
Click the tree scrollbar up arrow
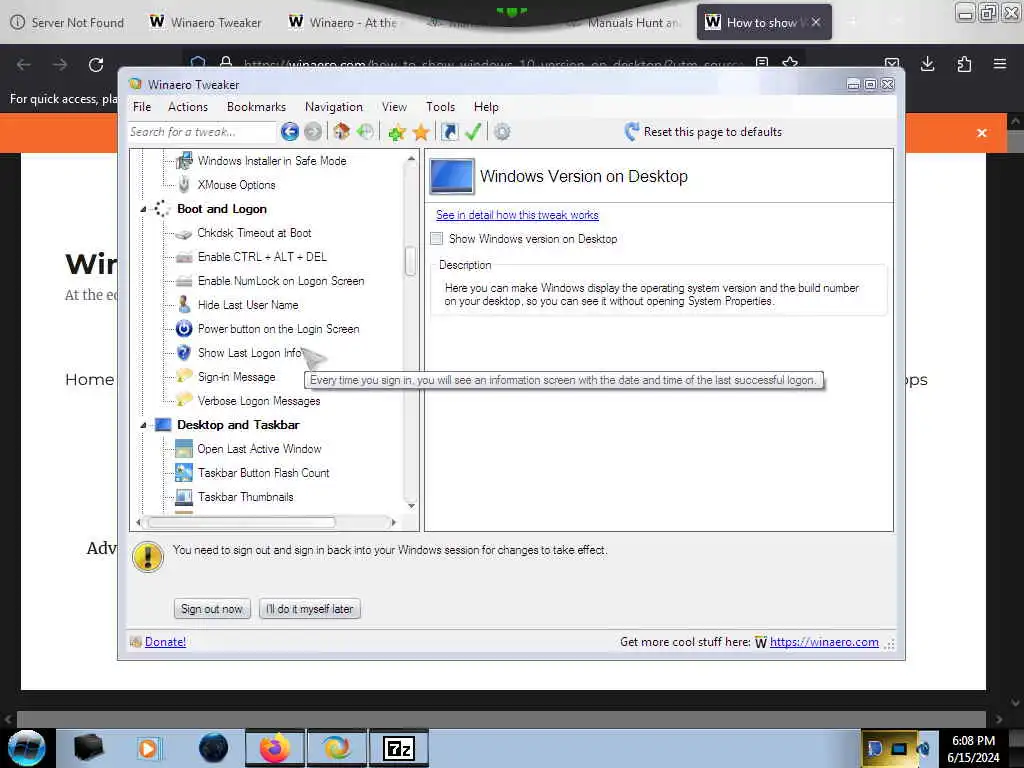point(411,159)
